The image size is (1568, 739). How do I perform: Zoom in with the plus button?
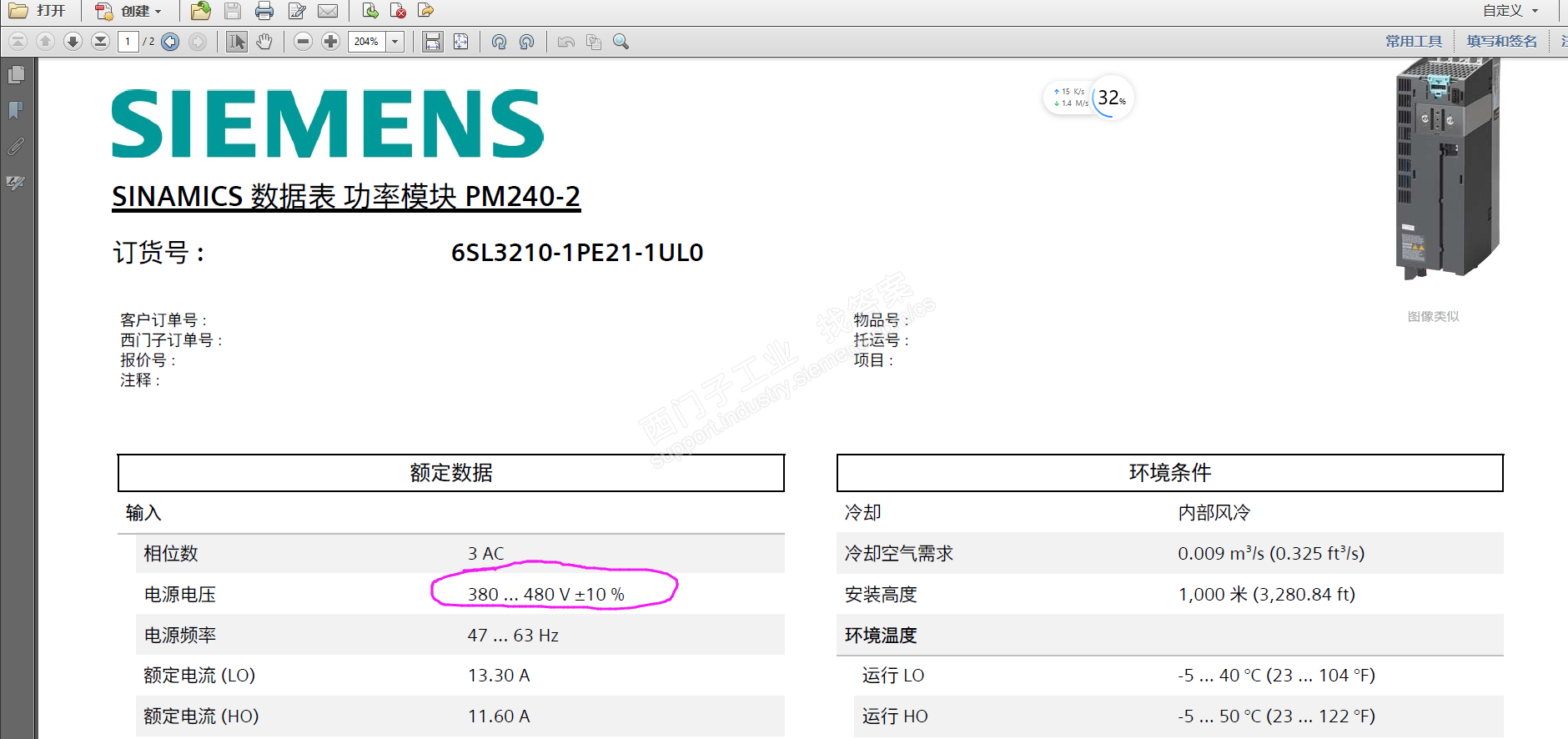coord(331,42)
